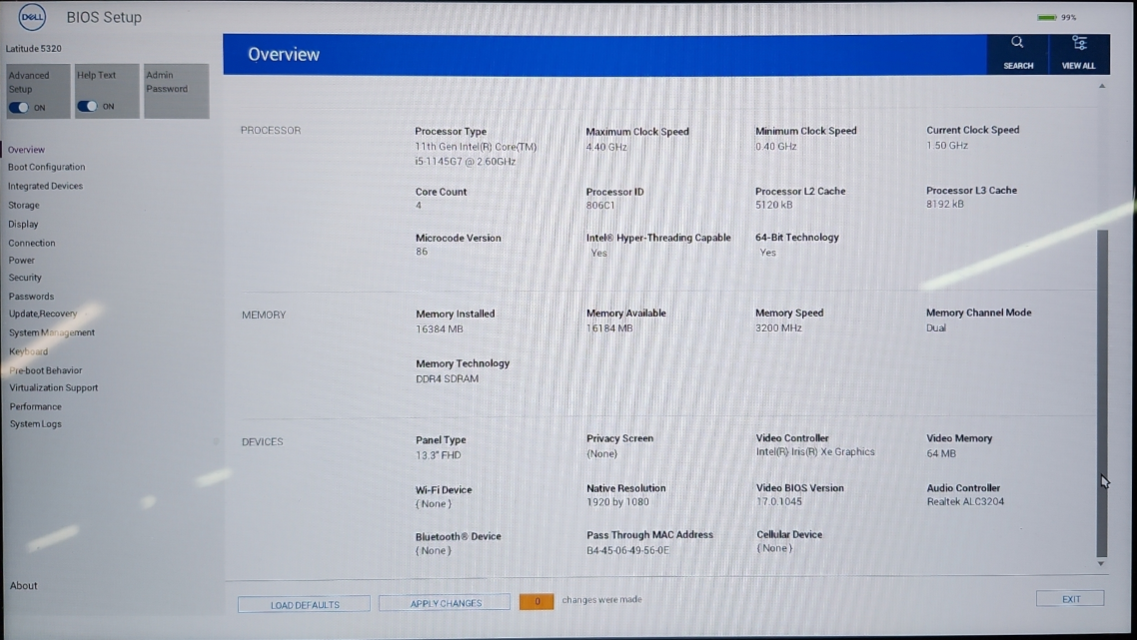Click the Exit button
The image size is (1137, 640).
(1070, 599)
